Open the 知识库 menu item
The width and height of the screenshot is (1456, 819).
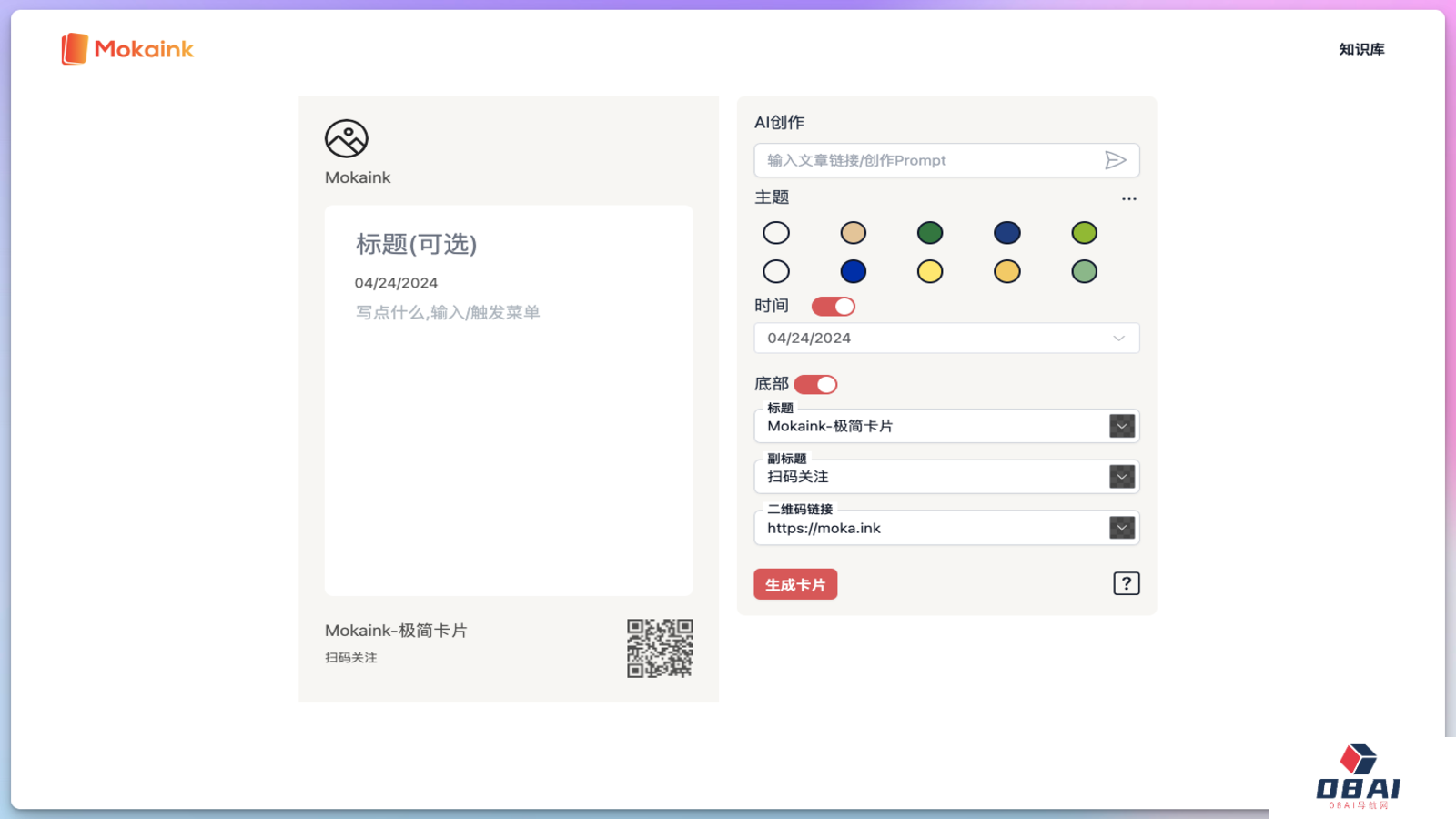(x=1361, y=49)
